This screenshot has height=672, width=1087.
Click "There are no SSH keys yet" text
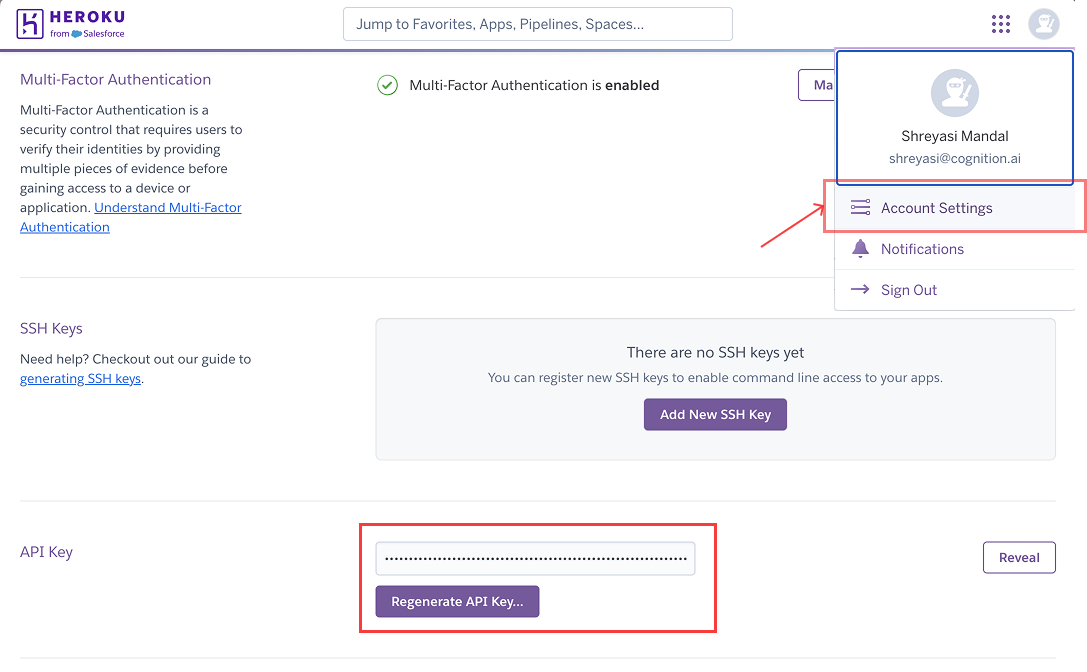(x=715, y=352)
